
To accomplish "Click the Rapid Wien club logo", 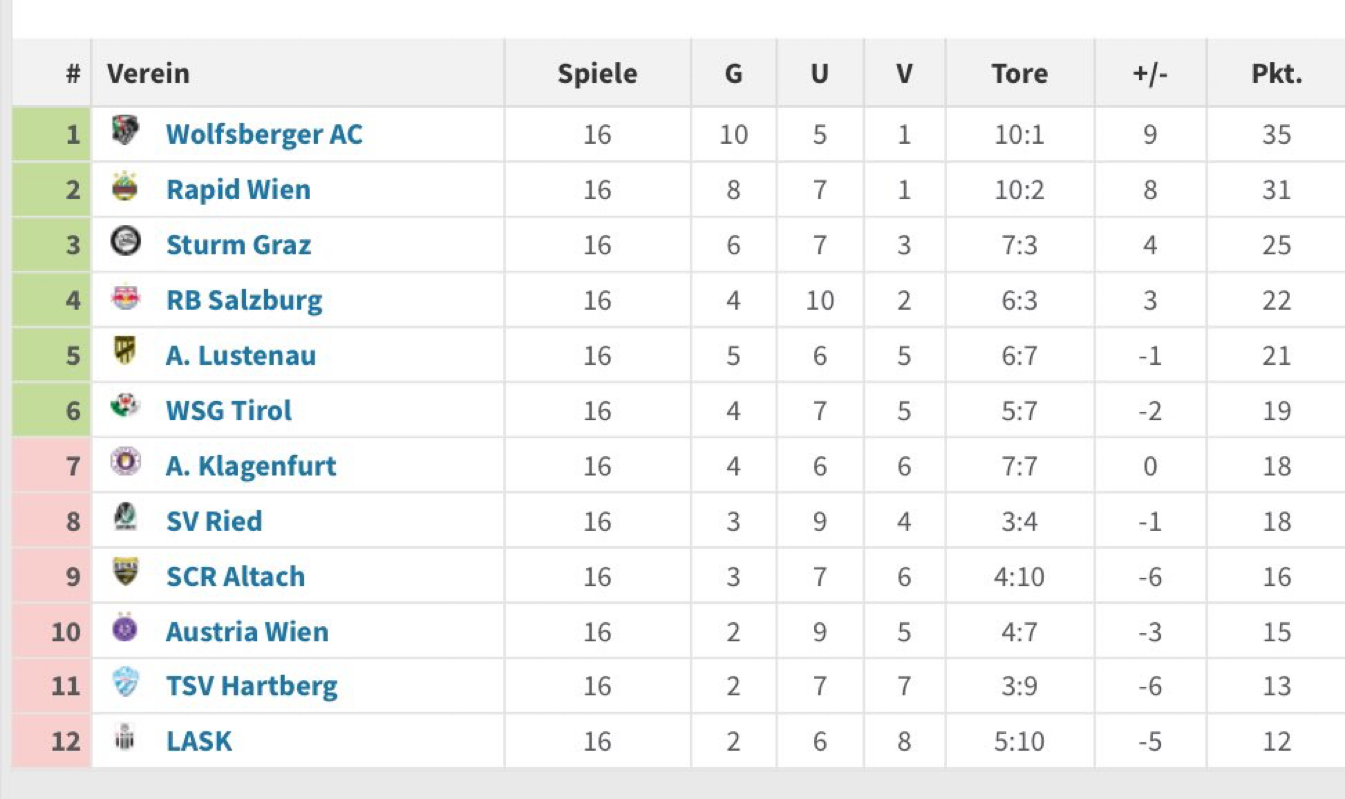I will [125, 186].
